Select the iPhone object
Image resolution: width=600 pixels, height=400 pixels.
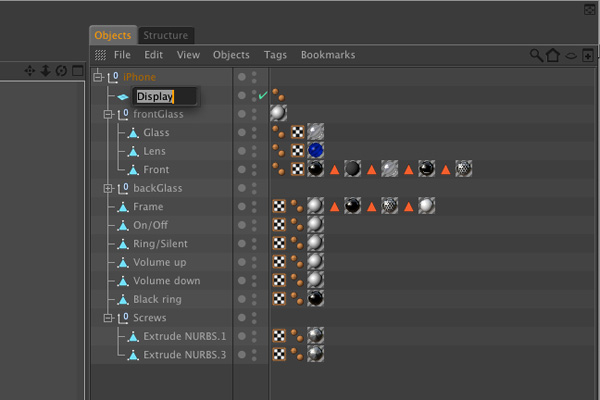pyautogui.click(x=139, y=77)
